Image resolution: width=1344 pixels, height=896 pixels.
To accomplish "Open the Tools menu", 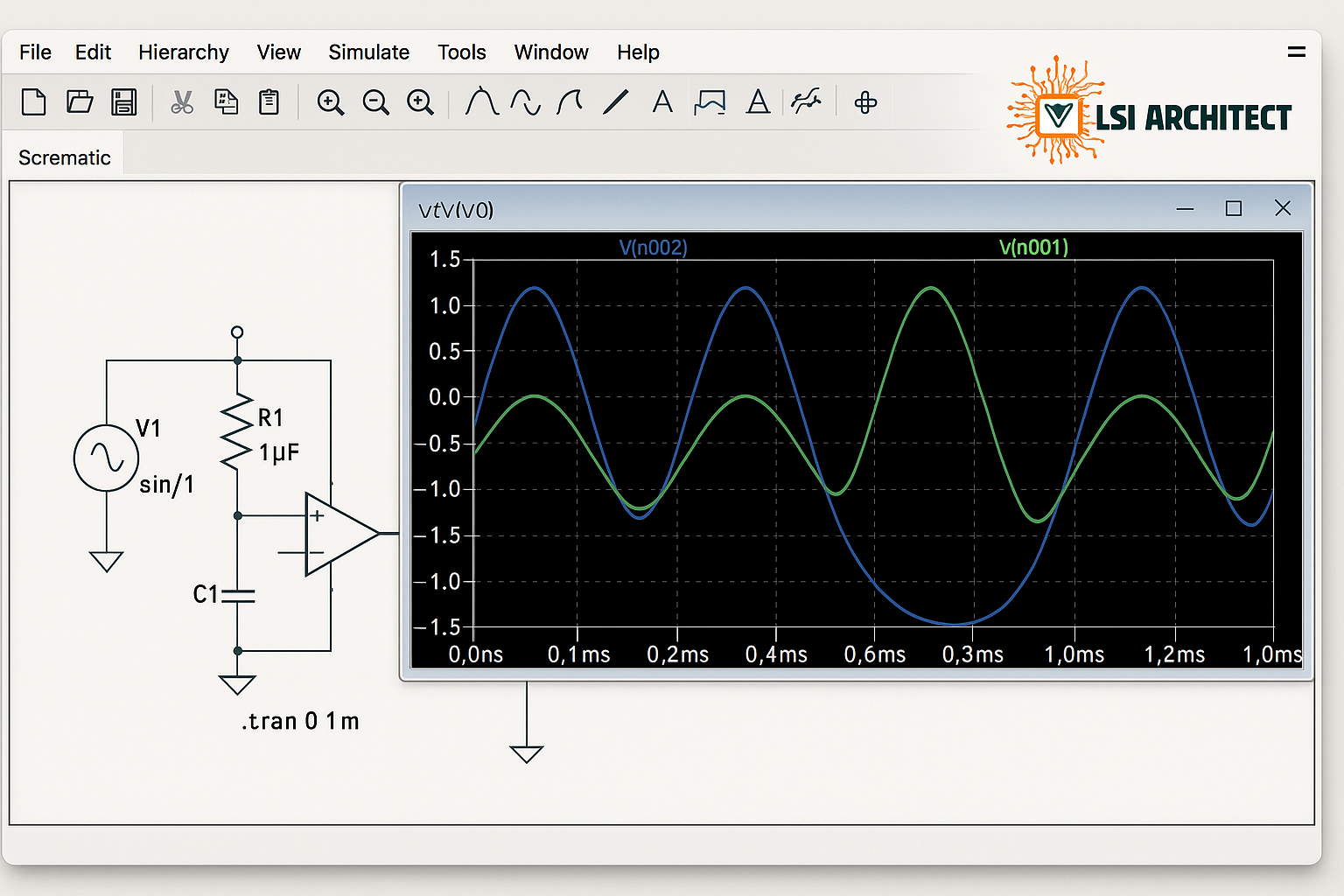I will coord(461,52).
